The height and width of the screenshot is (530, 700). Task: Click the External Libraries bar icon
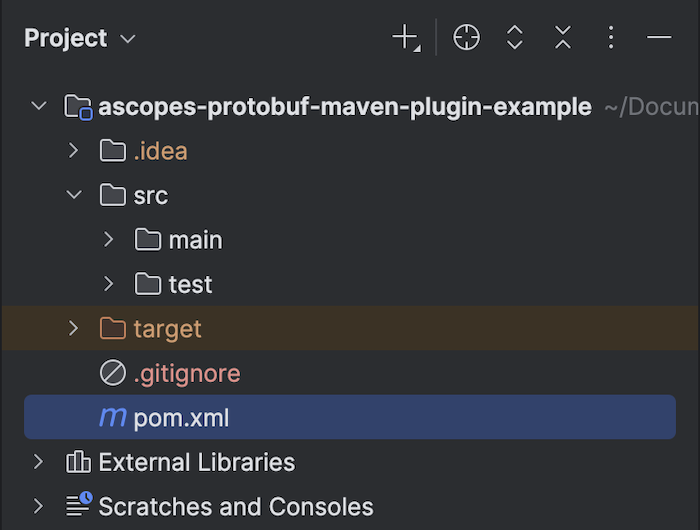78,462
